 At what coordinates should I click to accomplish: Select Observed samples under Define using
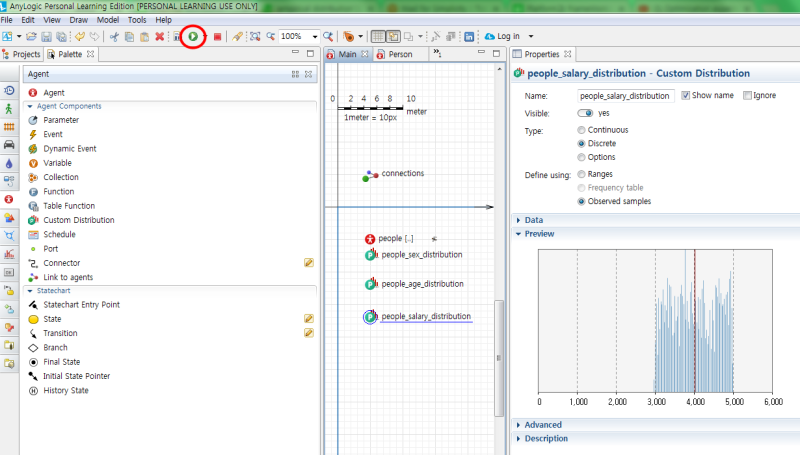581,201
